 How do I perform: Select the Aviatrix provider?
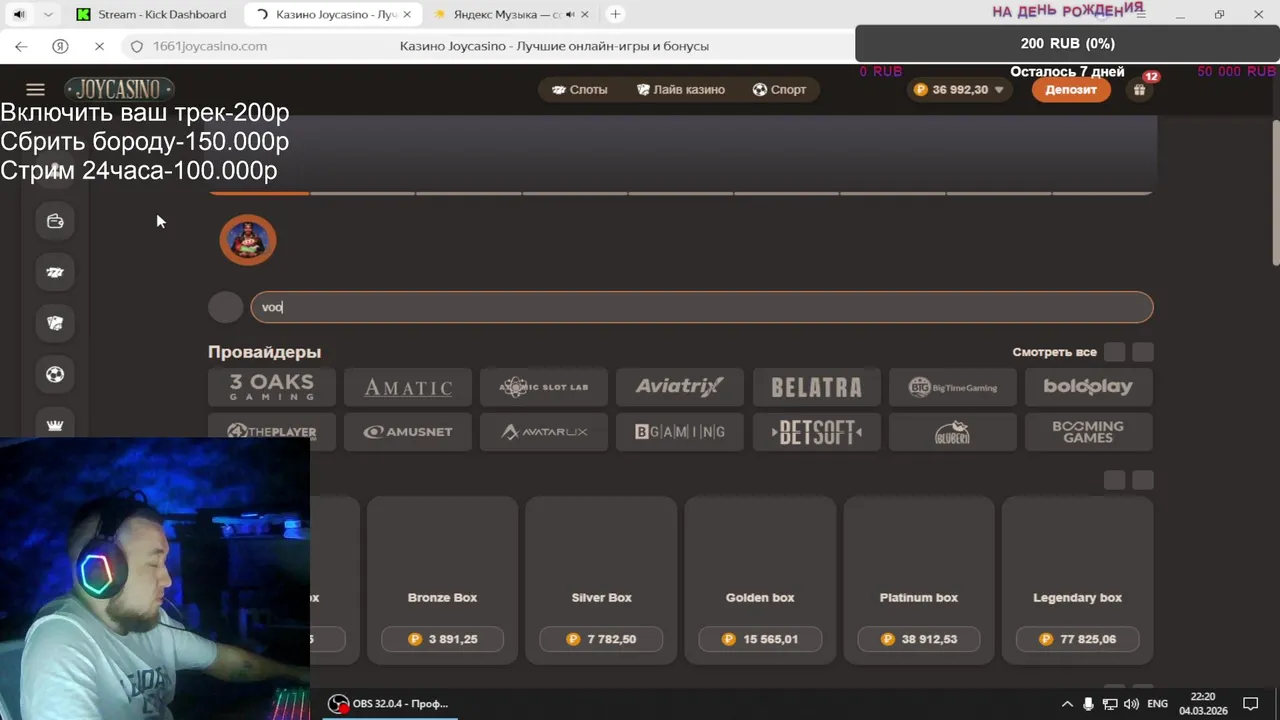[x=680, y=387]
